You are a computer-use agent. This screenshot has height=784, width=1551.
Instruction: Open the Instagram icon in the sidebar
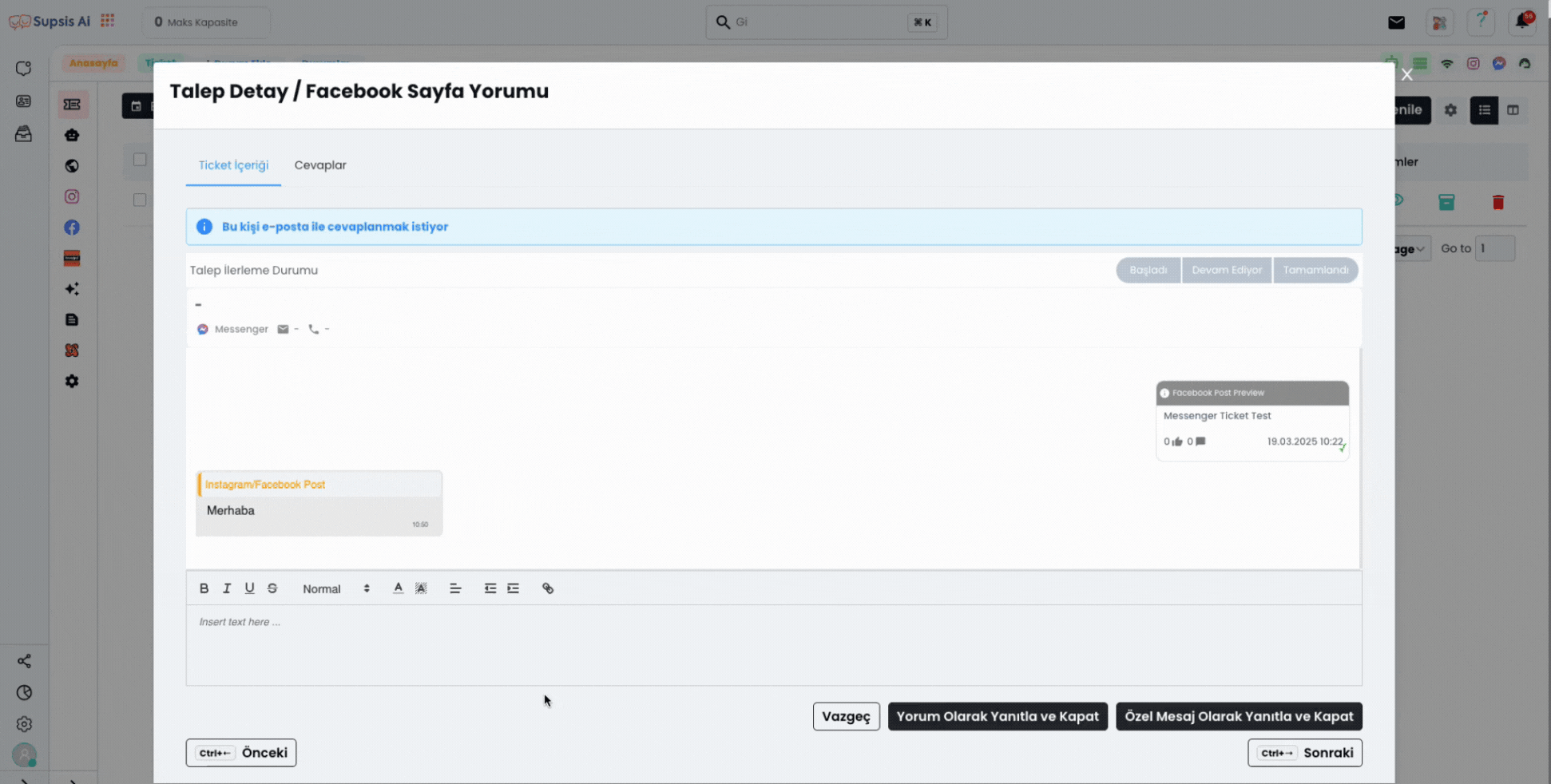(x=72, y=196)
